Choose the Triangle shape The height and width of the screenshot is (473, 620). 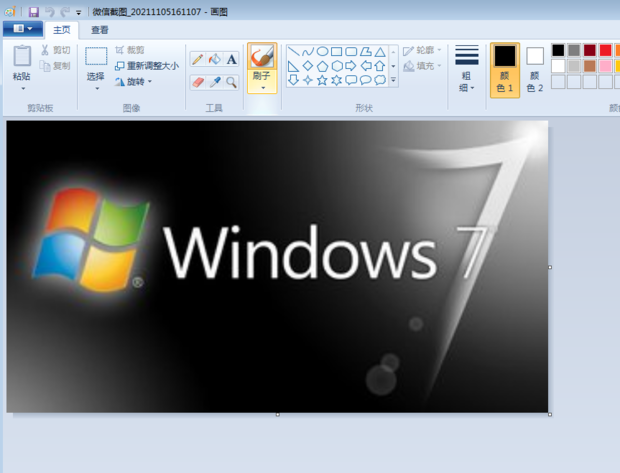coord(380,52)
